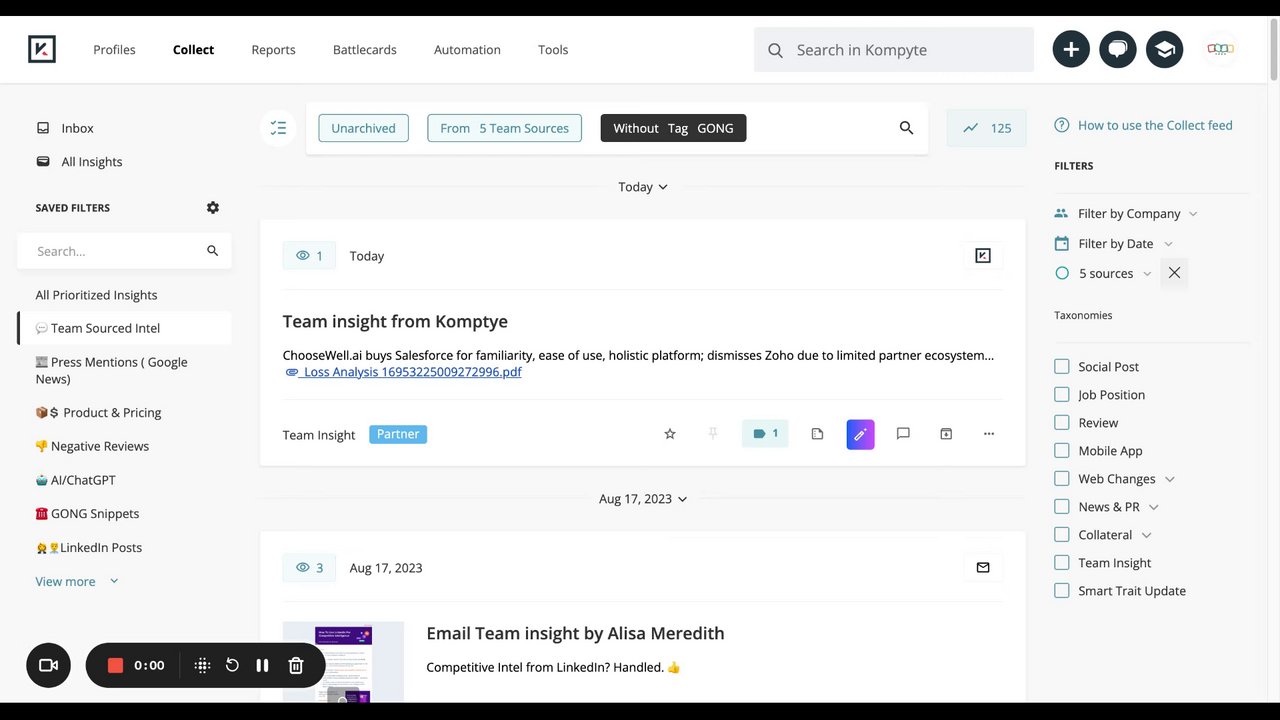Expand View more saved filters

click(x=77, y=582)
